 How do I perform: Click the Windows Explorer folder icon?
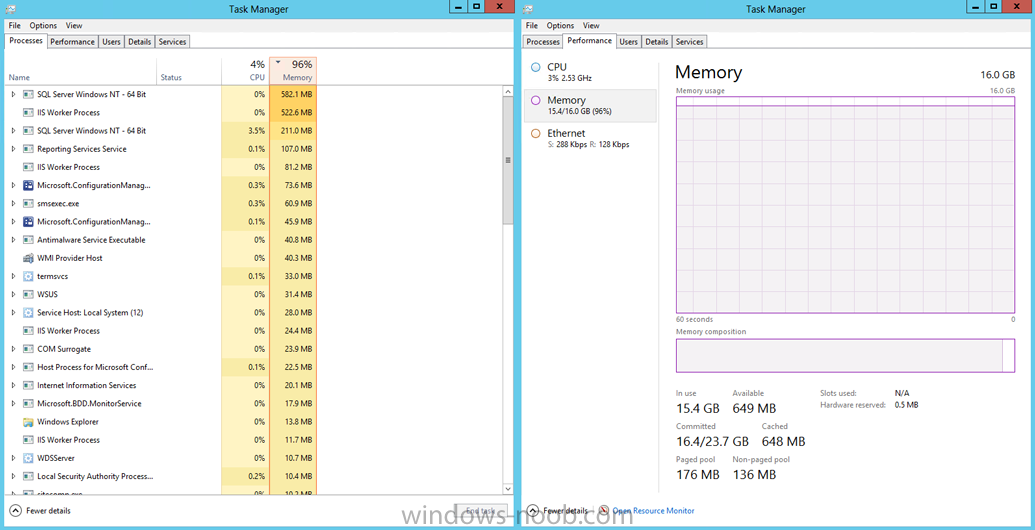tap(28, 422)
